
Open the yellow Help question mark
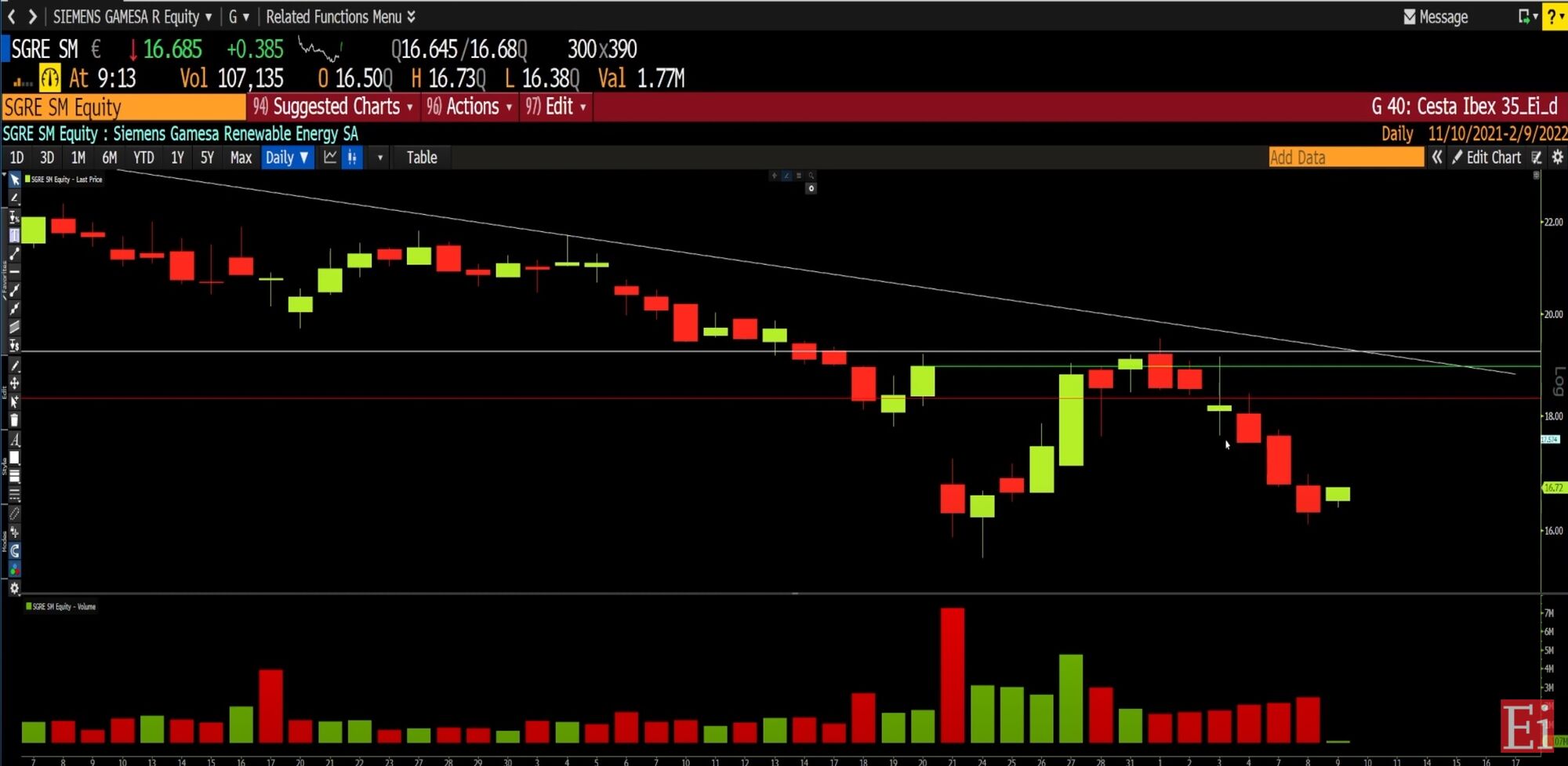(x=1555, y=16)
